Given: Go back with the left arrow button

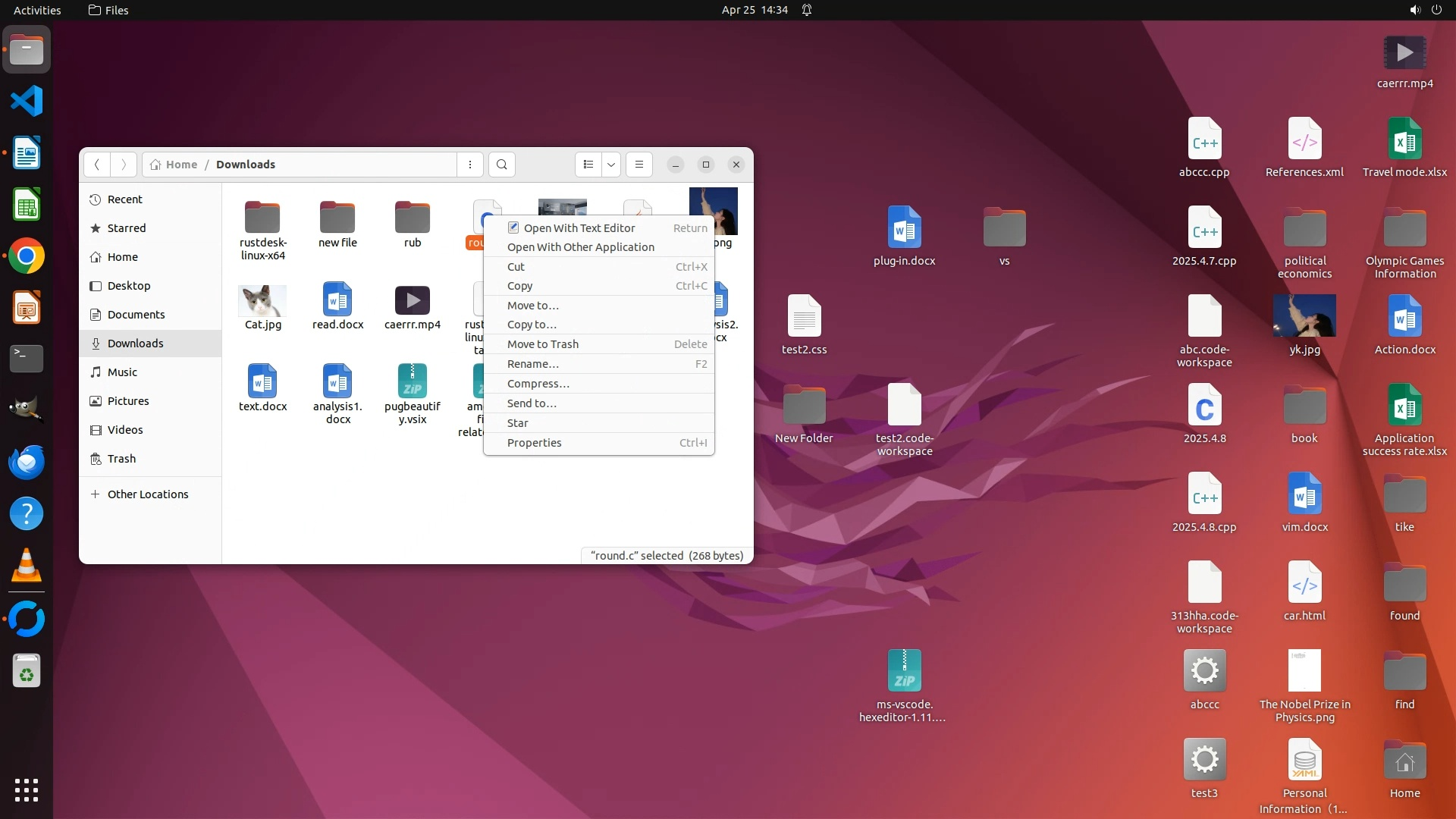Looking at the screenshot, I should [x=96, y=165].
